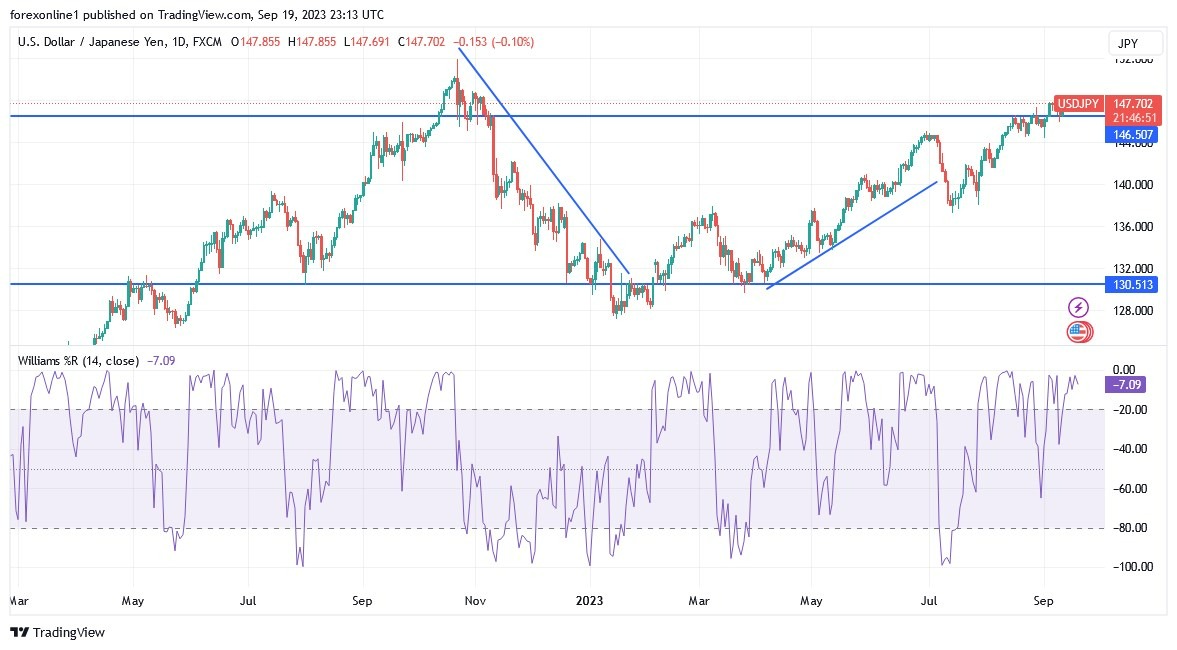Click the USDJPY symbol price label
Screen dimensions: 1177x650
pos(1079,104)
